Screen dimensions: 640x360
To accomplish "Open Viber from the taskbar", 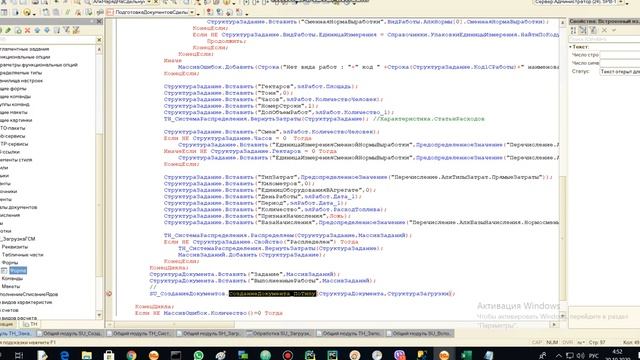I will [400, 355].
